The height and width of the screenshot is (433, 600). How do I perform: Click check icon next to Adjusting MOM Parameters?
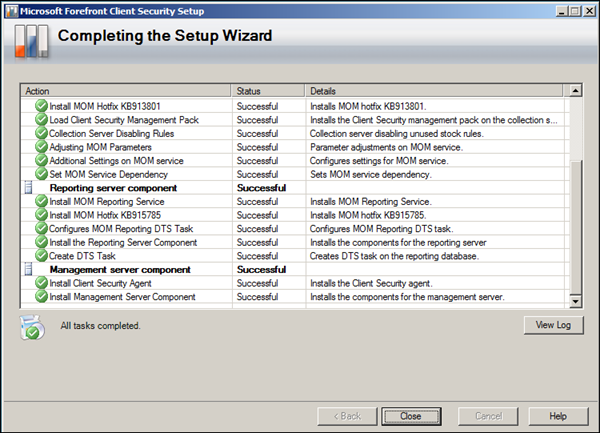(41, 147)
